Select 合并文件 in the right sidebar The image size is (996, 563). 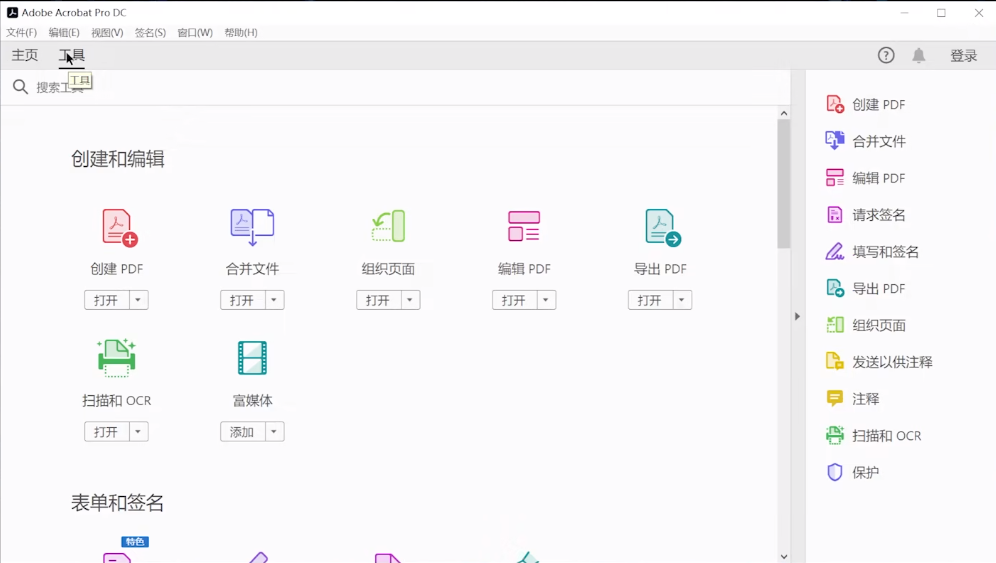tap(866, 141)
